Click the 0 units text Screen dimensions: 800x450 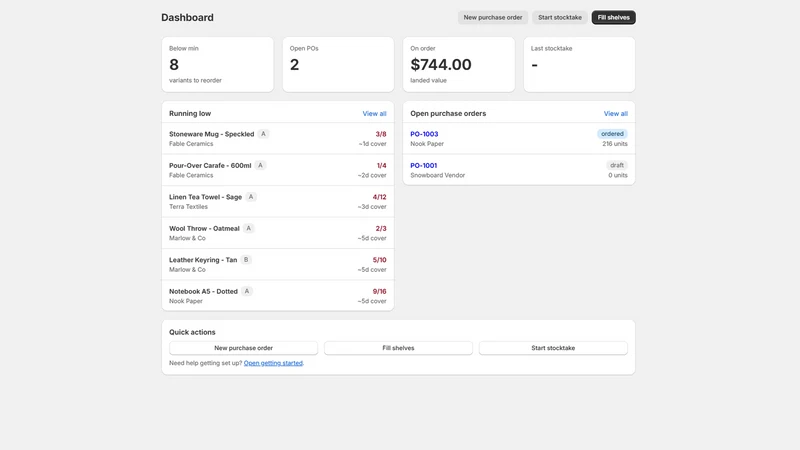[618, 176]
